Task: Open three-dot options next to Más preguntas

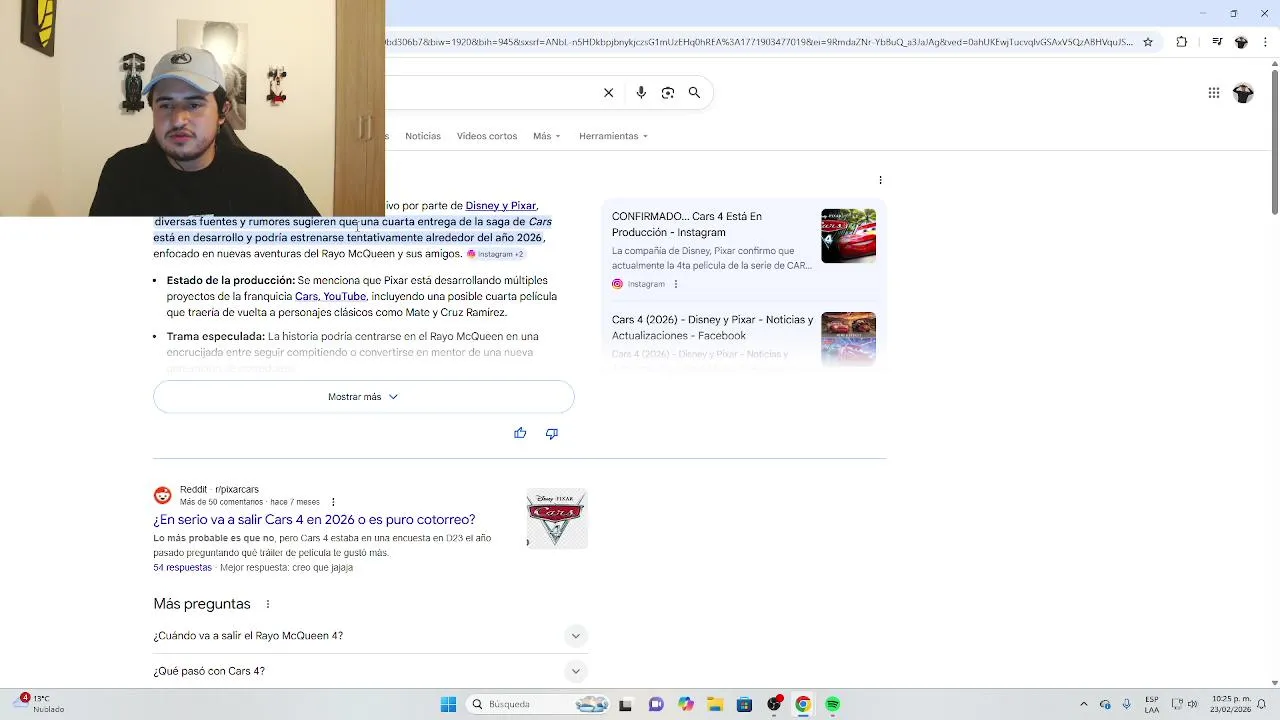Action: 267,604
